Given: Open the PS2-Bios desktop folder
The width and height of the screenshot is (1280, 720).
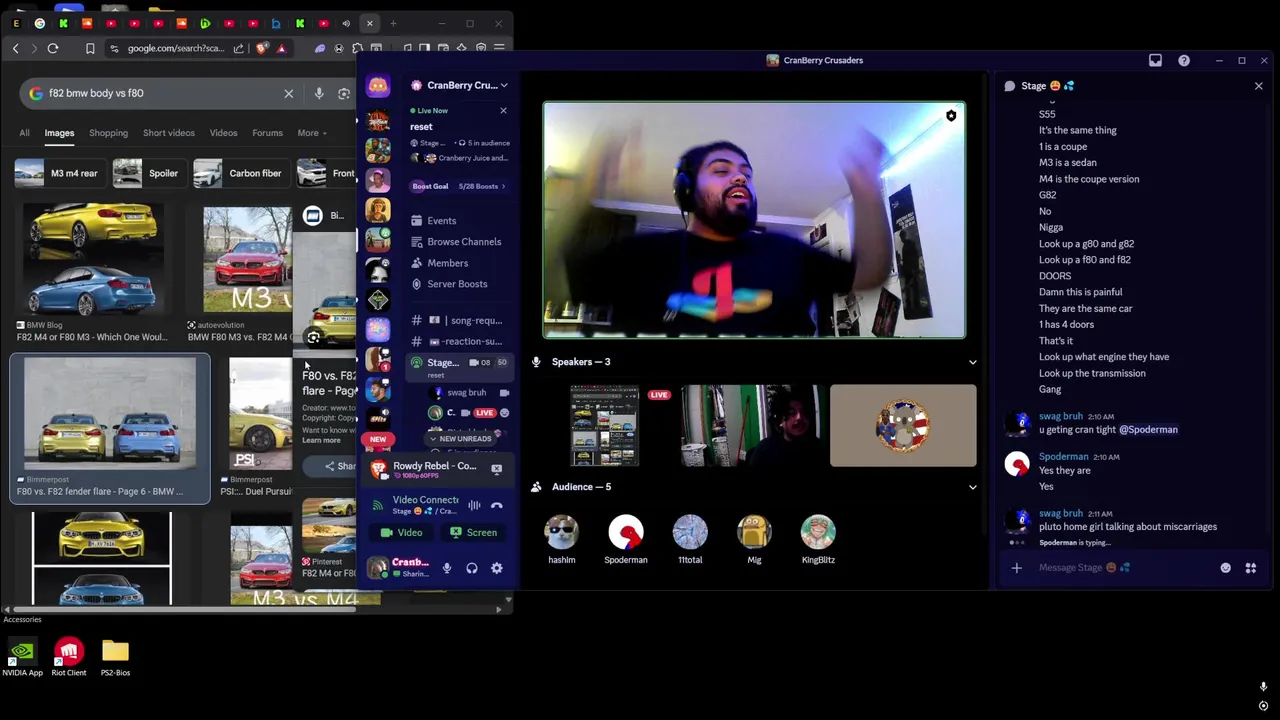Looking at the screenshot, I should coord(115,658).
